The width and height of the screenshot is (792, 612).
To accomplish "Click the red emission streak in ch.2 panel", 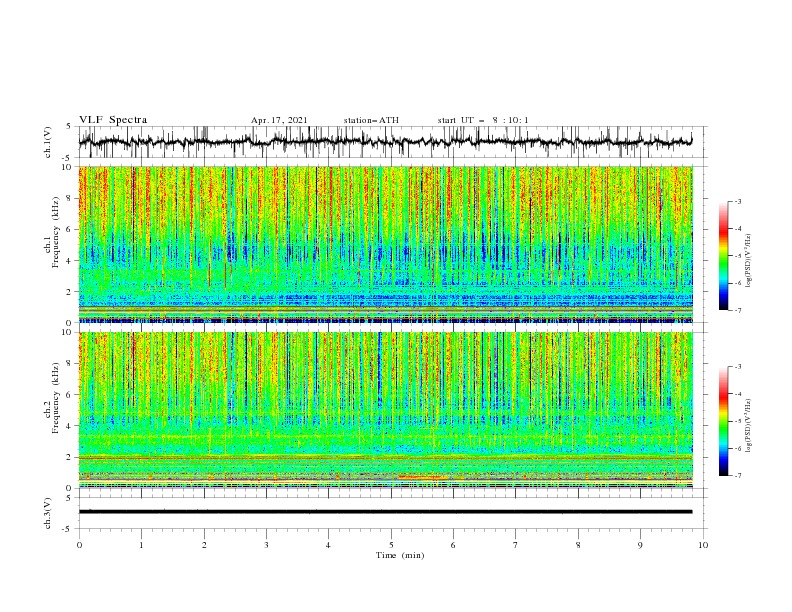I will (423, 477).
